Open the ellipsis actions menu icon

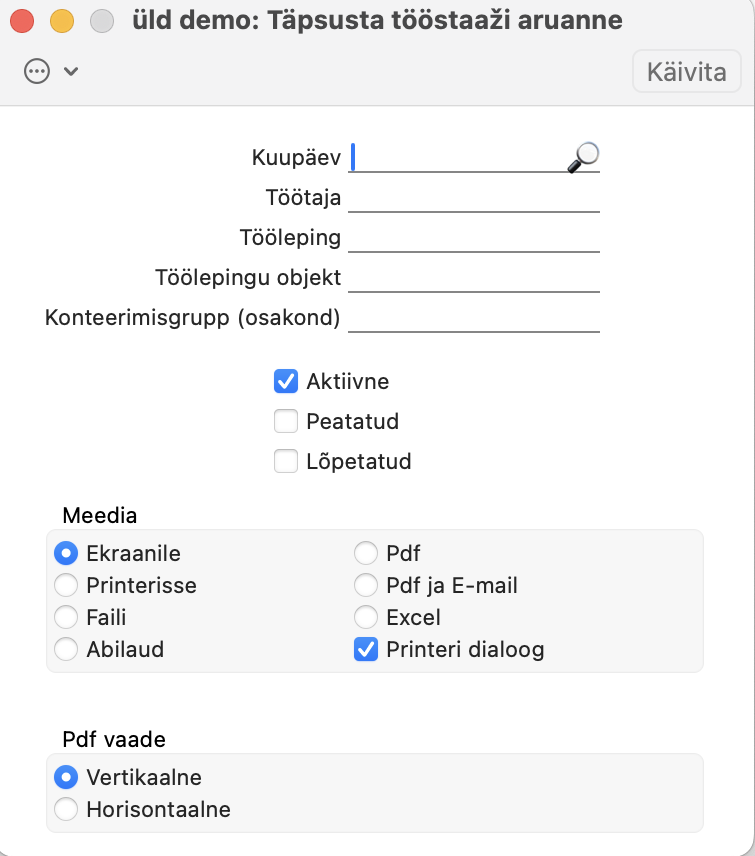coord(37,72)
